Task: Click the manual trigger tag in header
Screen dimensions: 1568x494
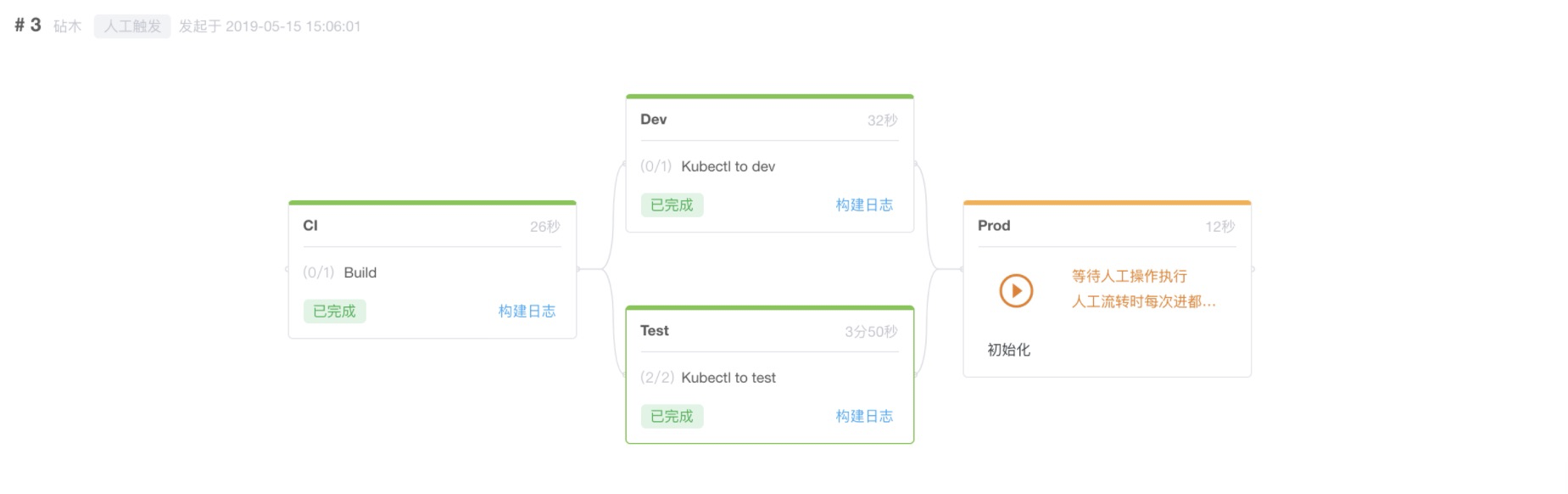Action: point(132,26)
